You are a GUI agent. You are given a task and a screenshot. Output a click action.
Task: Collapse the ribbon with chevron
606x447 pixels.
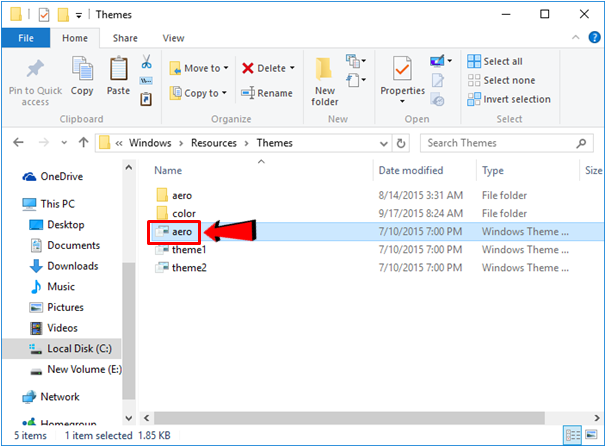575,37
